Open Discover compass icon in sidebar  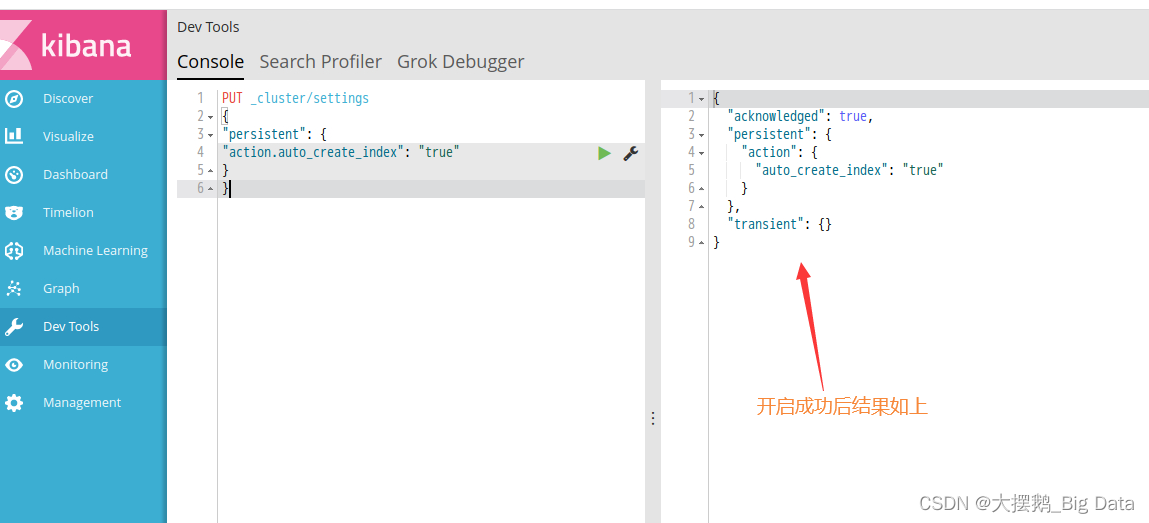(x=14, y=99)
